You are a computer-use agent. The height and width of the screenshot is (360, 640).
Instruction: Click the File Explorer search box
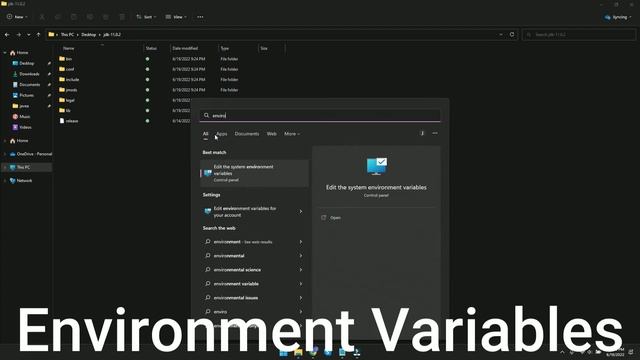579,35
